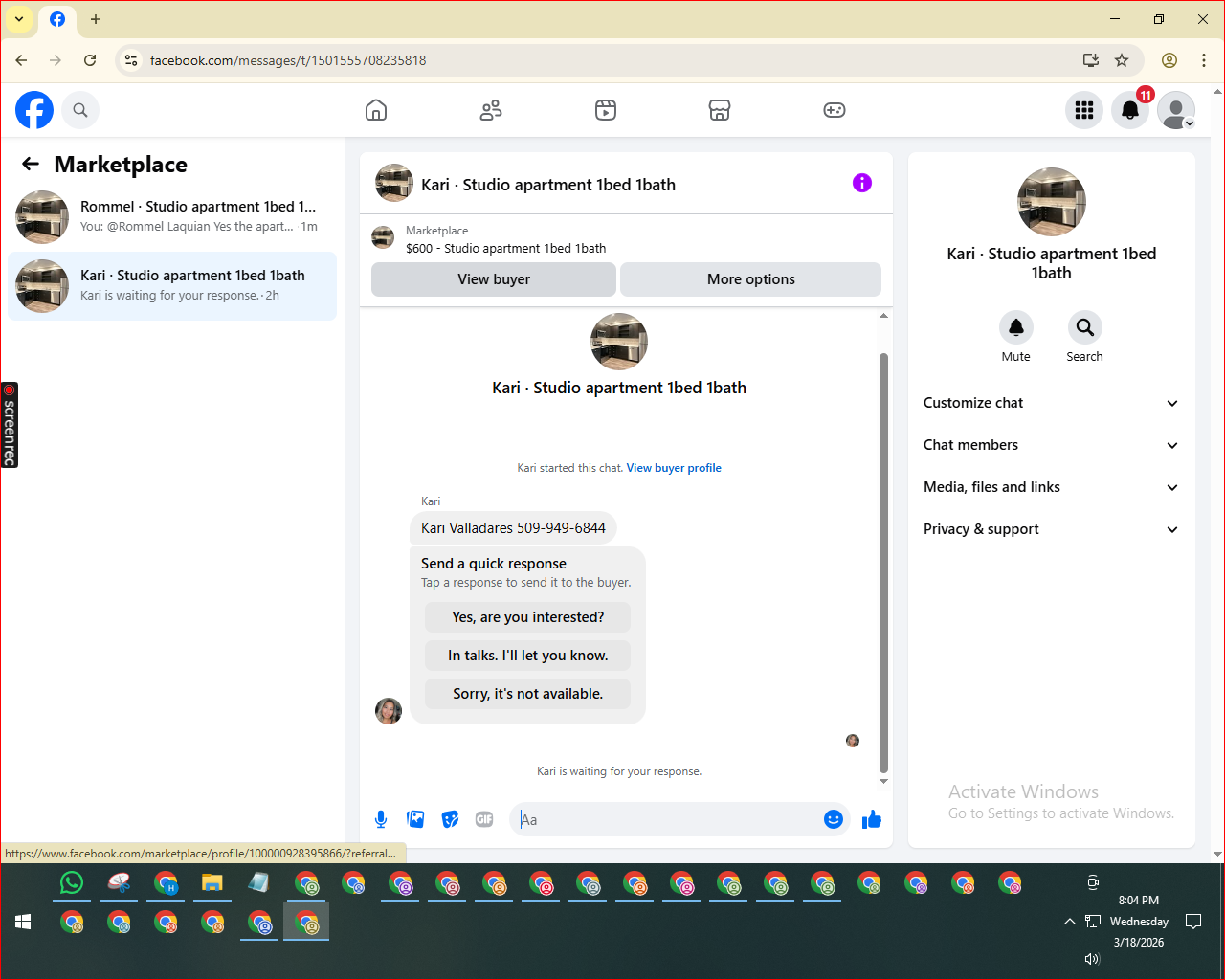Screen dimensions: 1225x980
Task: Select the Kari conversation in the list
Action: click(x=172, y=286)
